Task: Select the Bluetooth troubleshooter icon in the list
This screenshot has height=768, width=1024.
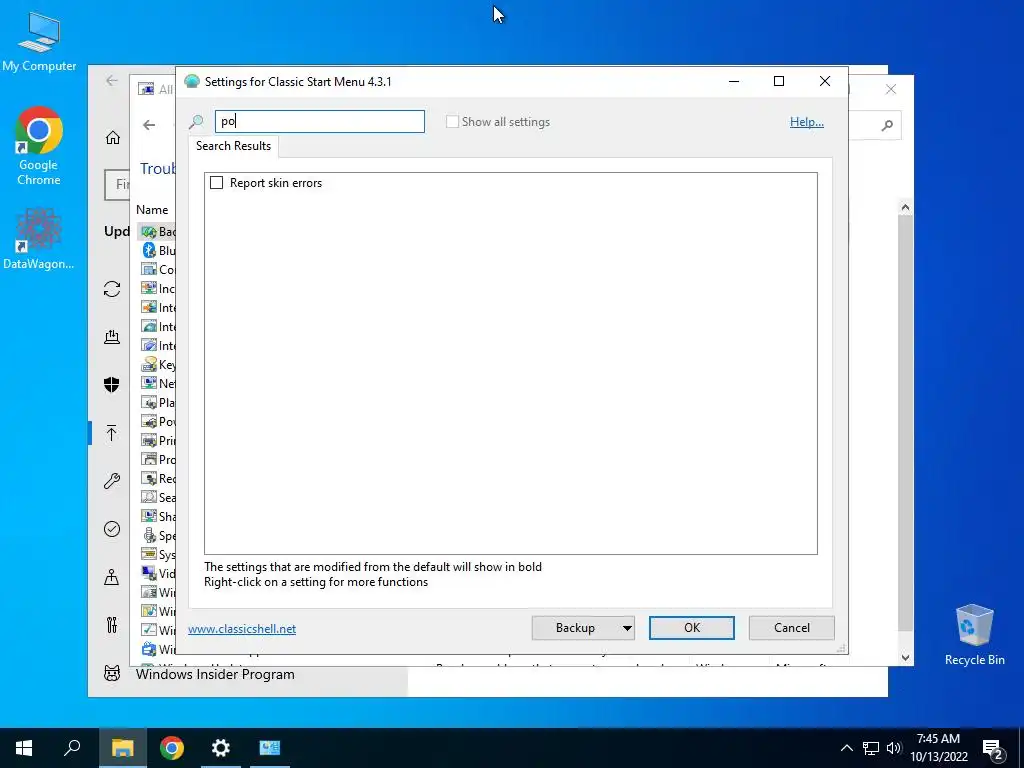Action: 149,250
